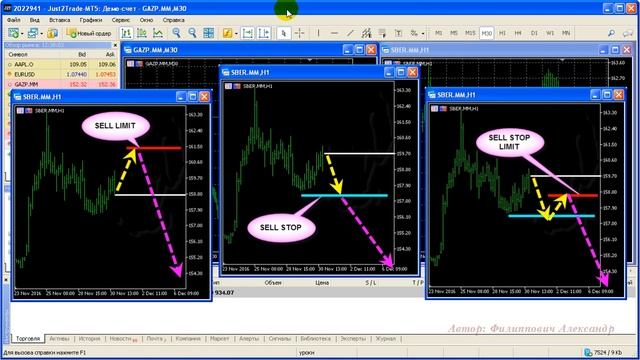Switch chart to candlestick mode
This screenshot has height=360, width=640.
(x=142, y=33)
